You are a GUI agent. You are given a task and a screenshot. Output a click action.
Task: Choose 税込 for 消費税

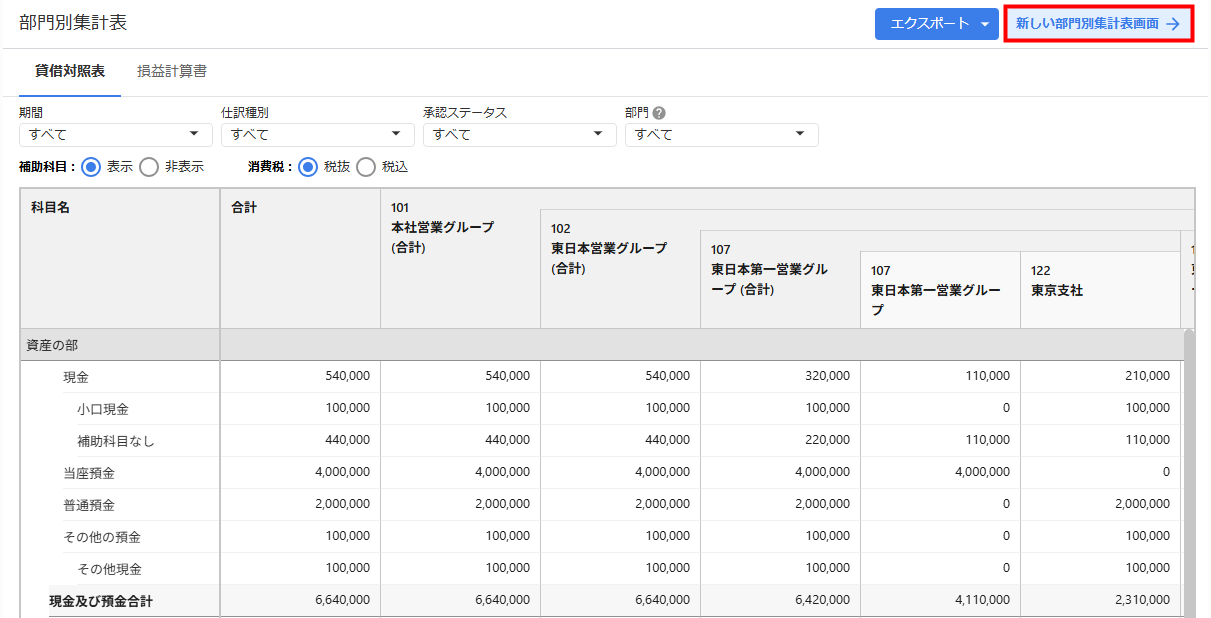click(367, 167)
